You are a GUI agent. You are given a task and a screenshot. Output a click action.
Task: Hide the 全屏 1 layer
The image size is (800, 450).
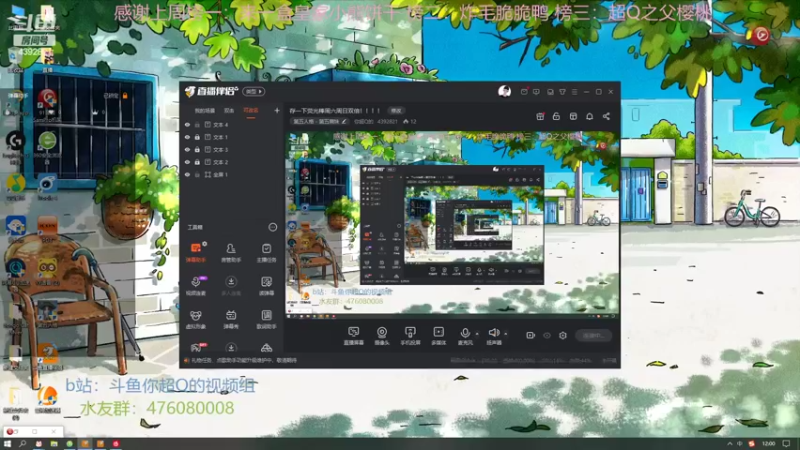click(x=187, y=174)
